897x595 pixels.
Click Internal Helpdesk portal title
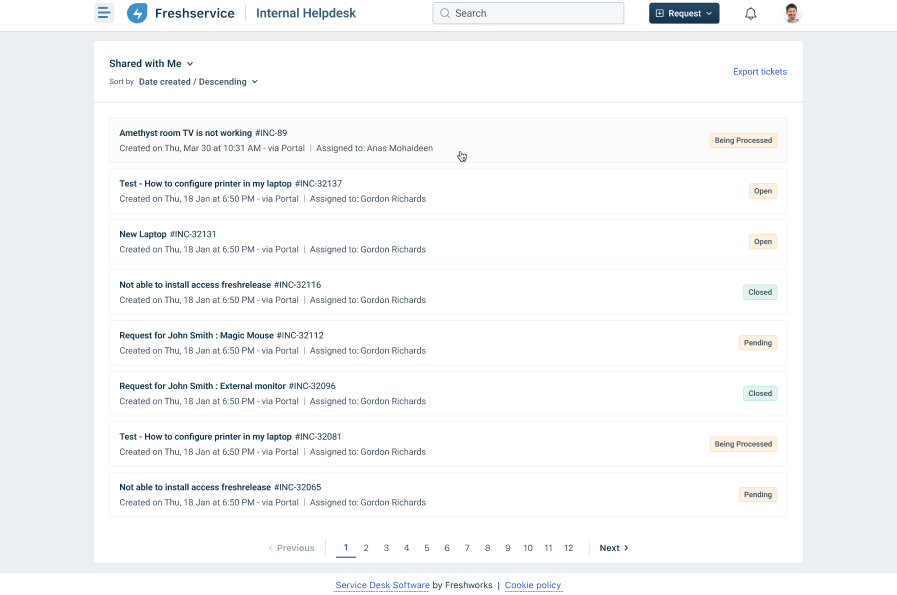click(x=305, y=13)
